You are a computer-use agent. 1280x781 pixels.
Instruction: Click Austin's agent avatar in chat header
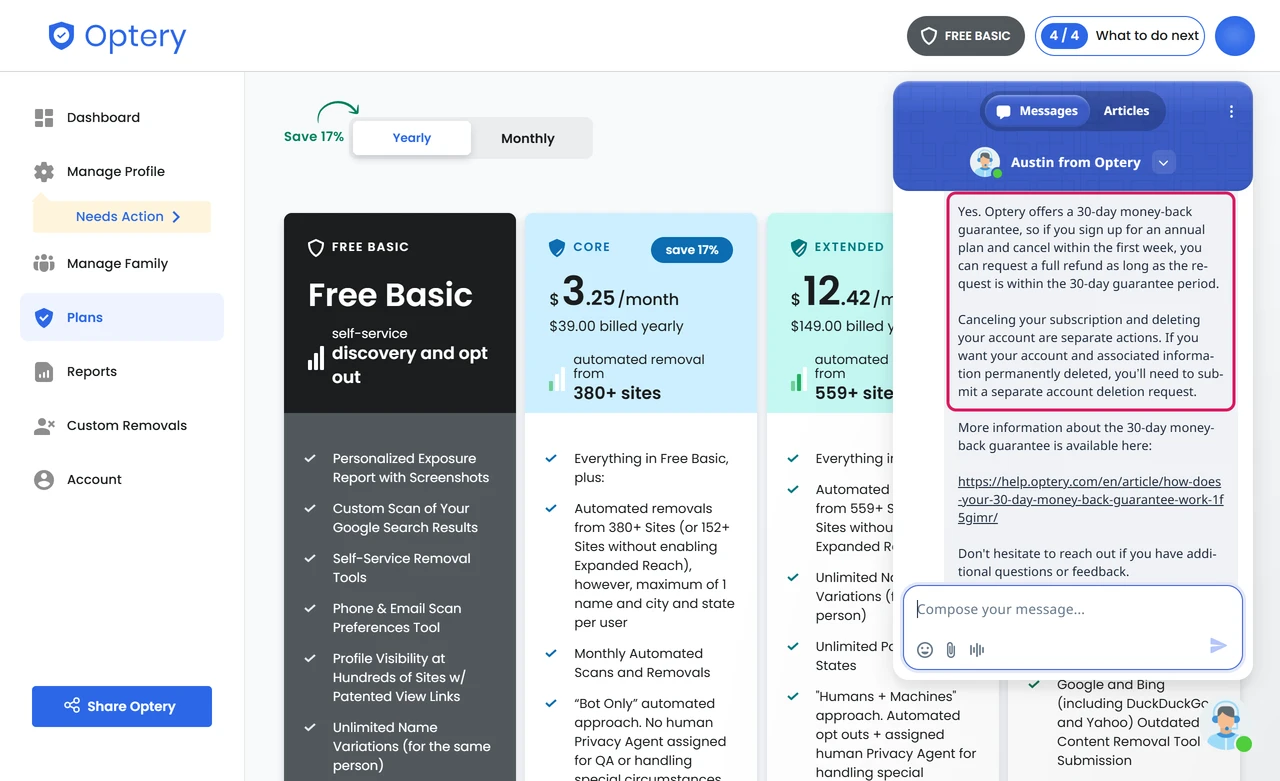tap(985, 162)
